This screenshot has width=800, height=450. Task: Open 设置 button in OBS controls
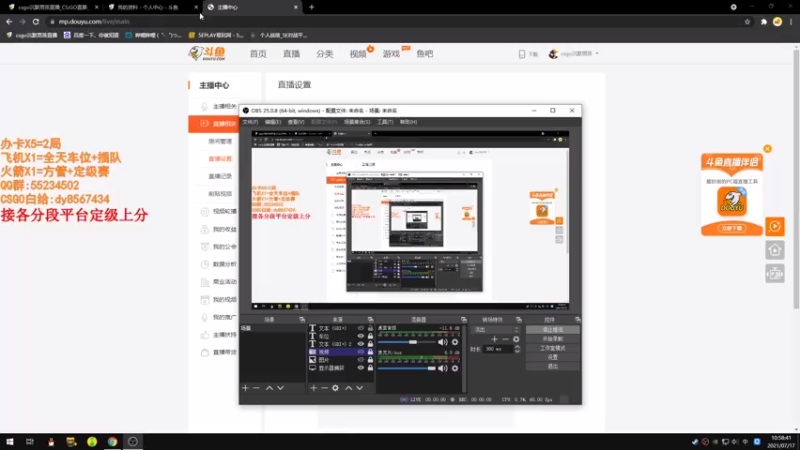click(553, 357)
